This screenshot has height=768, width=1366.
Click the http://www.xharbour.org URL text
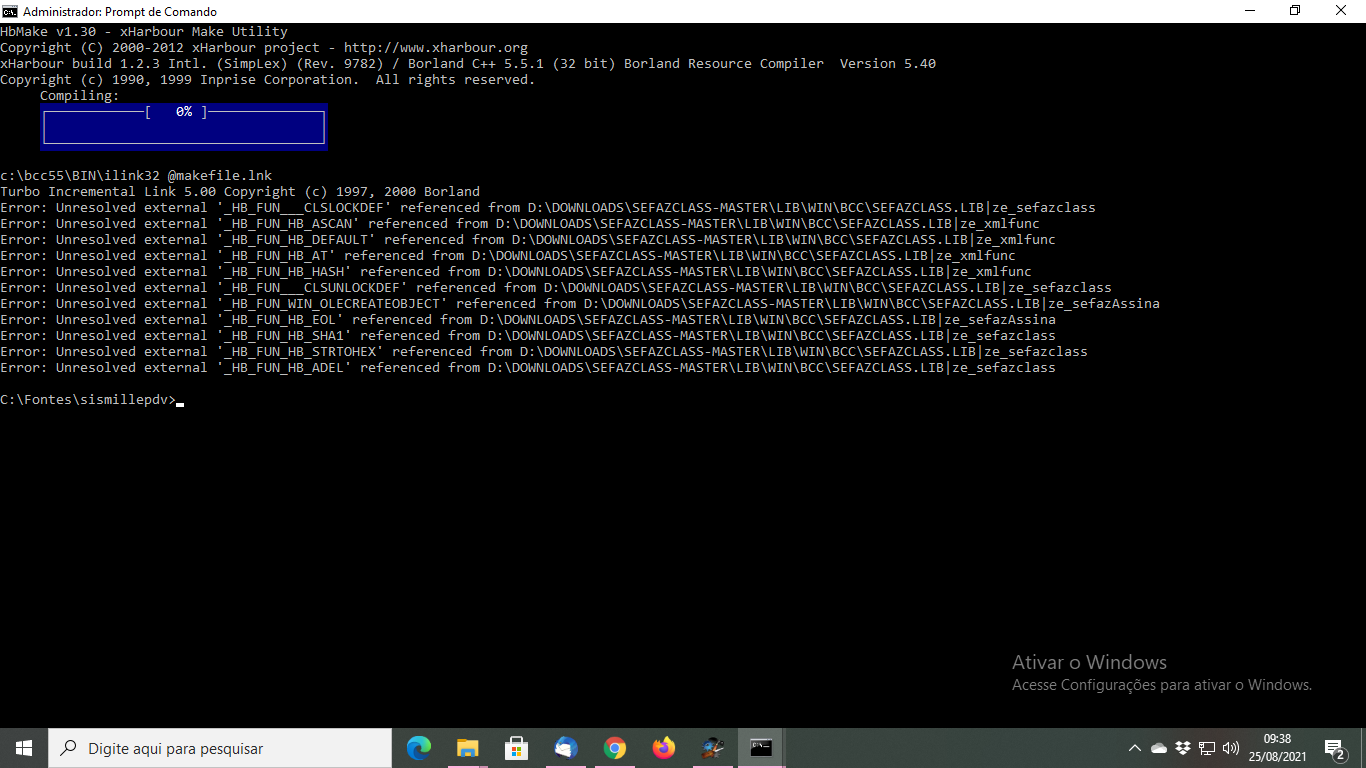pos(436,48)
